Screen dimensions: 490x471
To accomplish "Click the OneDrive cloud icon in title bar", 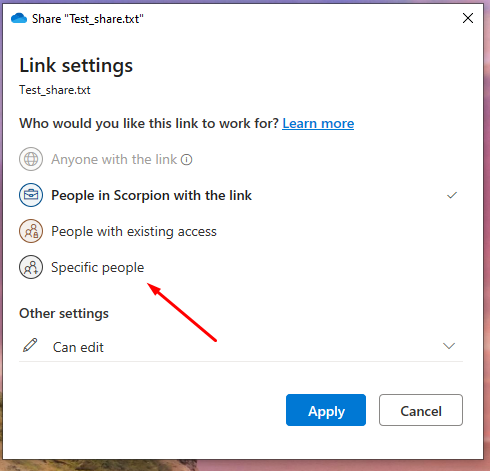I will coord(19,18).
